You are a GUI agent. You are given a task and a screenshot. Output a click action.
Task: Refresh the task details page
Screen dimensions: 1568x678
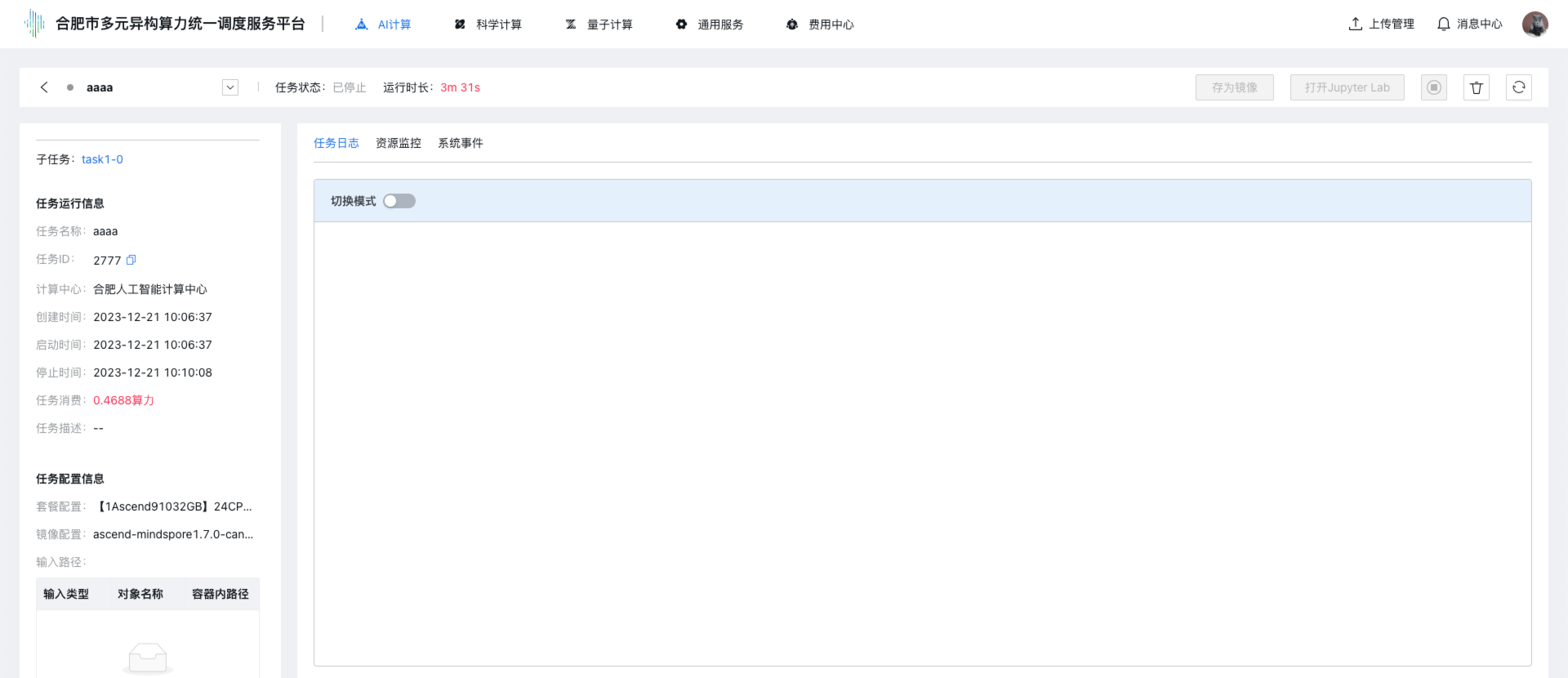(1518, 87)
